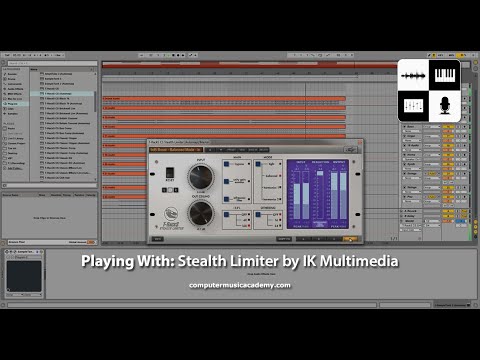
Task: Toggle the Unity gain monitor button
Action: click(x=226, y=181)
